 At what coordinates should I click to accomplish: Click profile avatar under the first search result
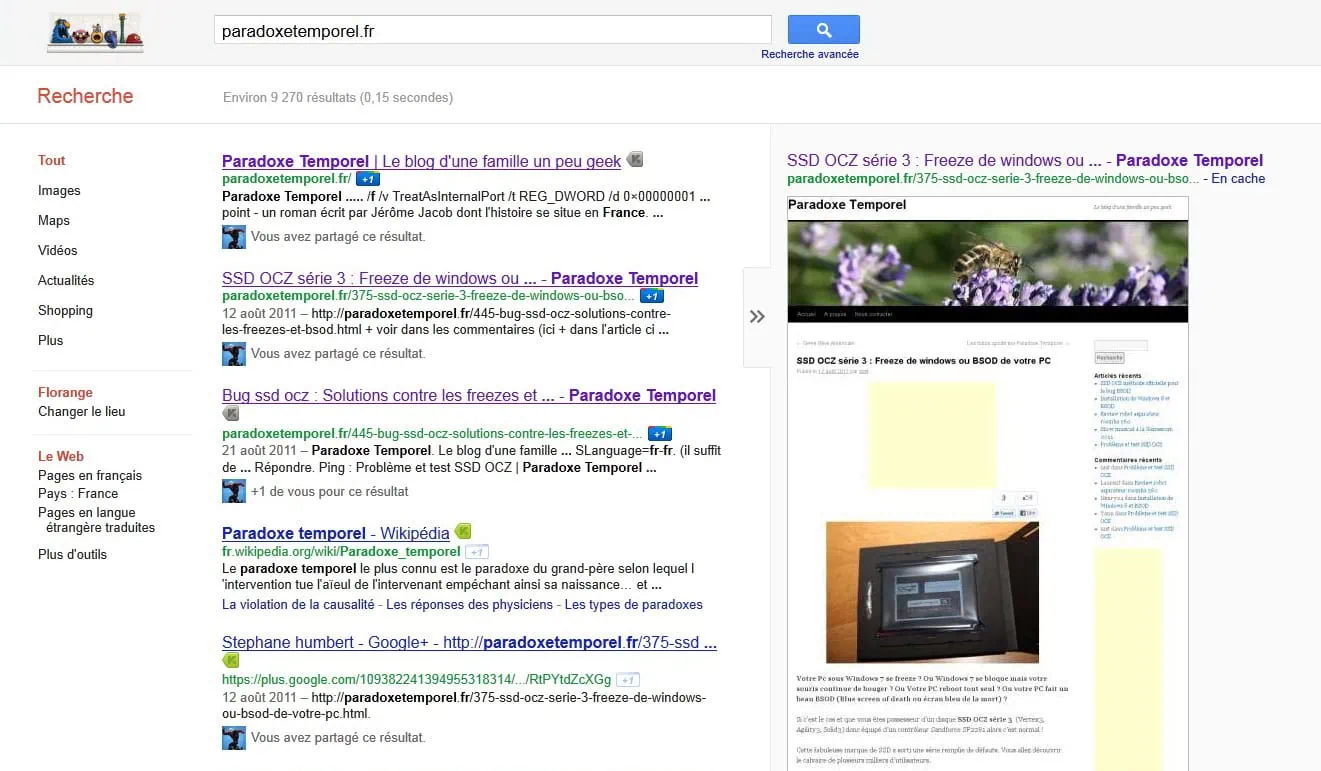click(233, 237)
